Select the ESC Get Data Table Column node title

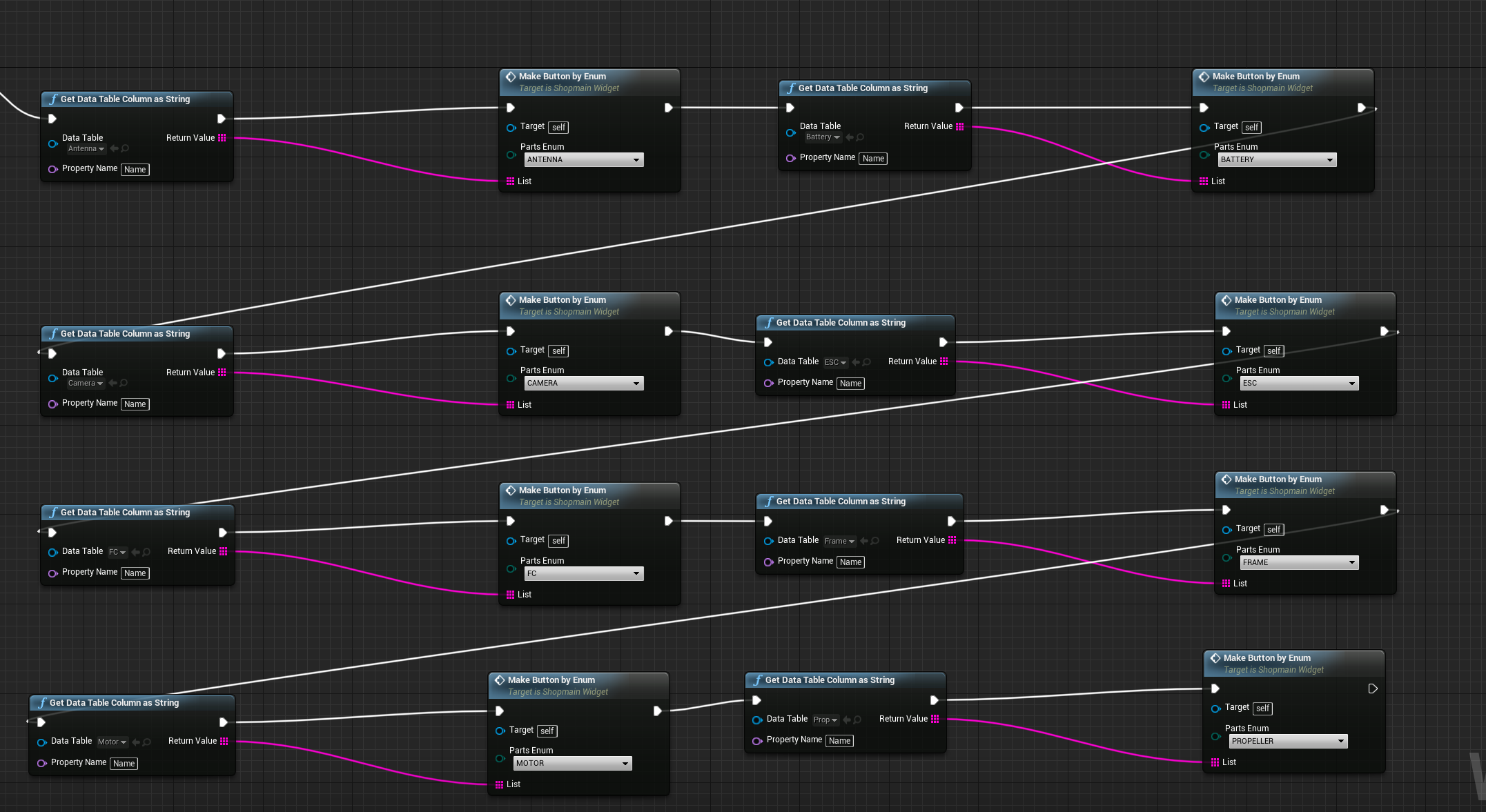(x=840, y=323)
